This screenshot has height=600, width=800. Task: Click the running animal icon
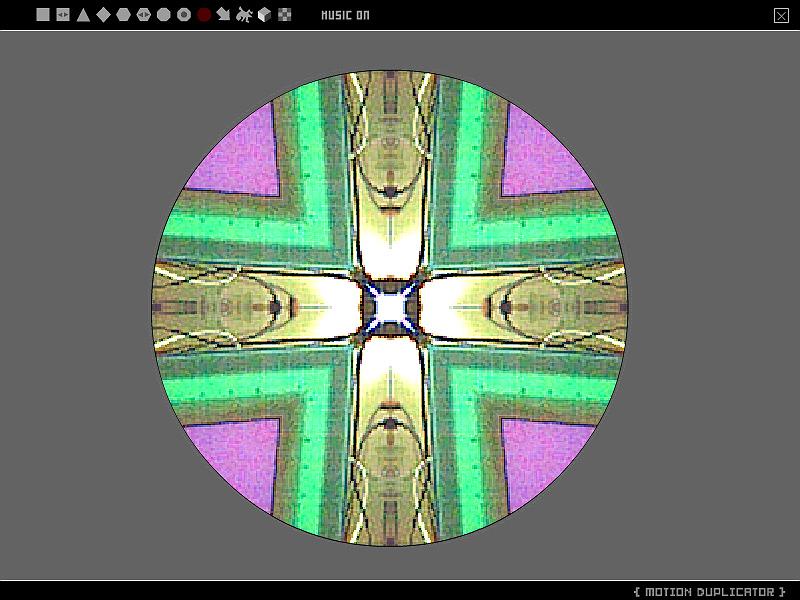(x=244, y=15)
